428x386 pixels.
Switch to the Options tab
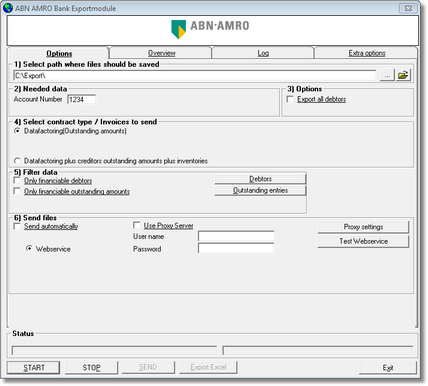coord(59,53)
